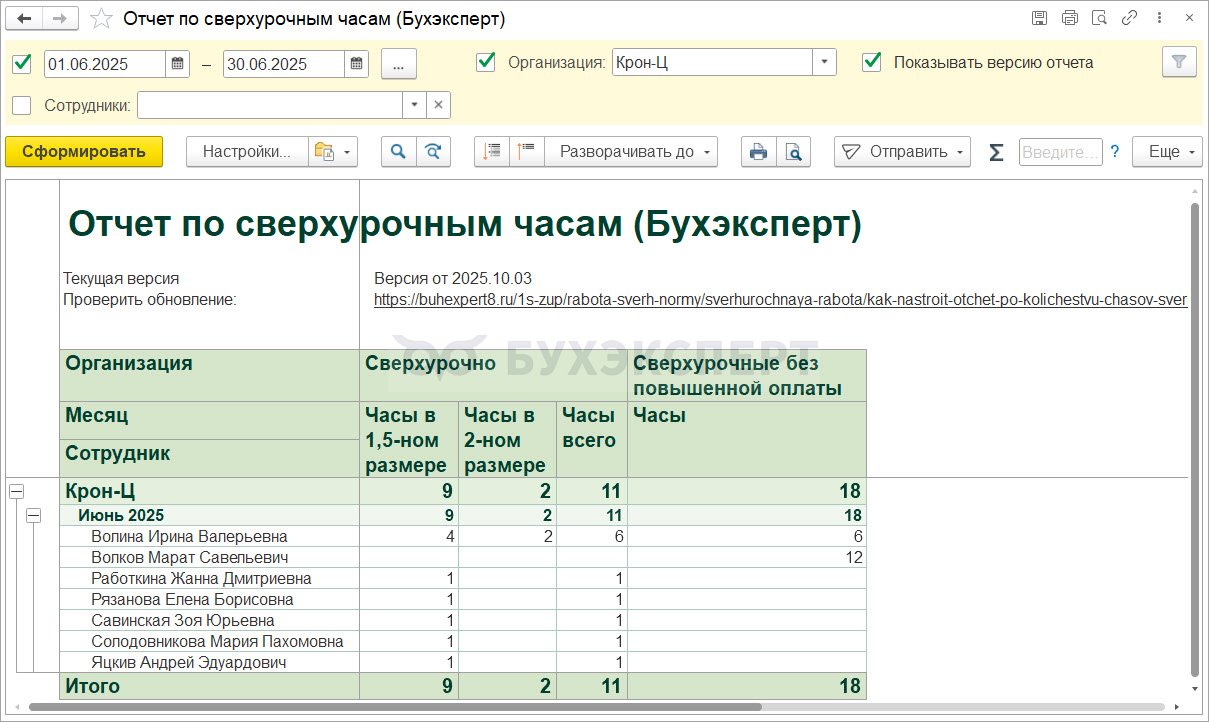The image size is (1209, 722).
Task: Open the start date calendar picker
Action: [x=178, y=63]
